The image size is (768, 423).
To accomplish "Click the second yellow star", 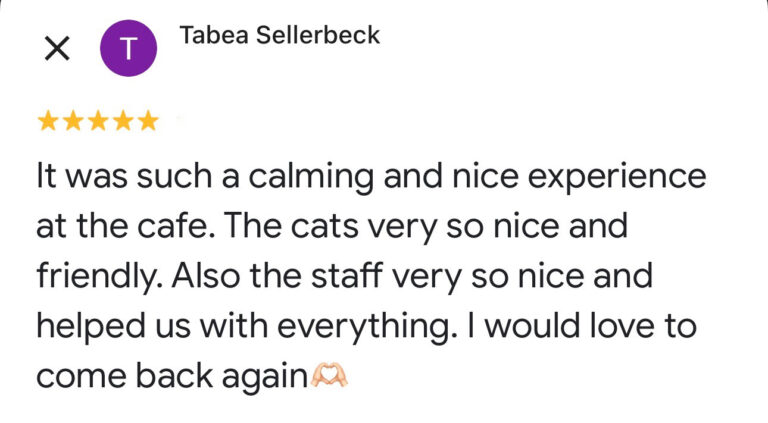I will point(72,122).
